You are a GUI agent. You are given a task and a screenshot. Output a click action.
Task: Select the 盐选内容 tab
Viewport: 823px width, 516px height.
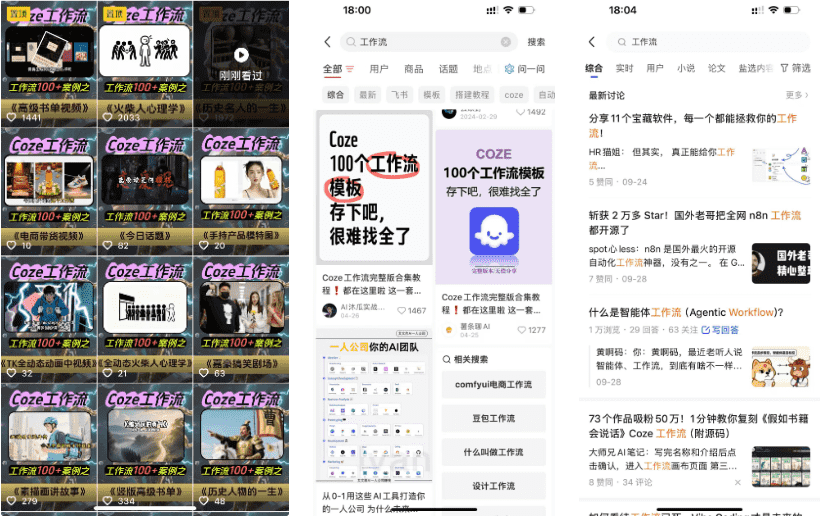coord(755,68)
